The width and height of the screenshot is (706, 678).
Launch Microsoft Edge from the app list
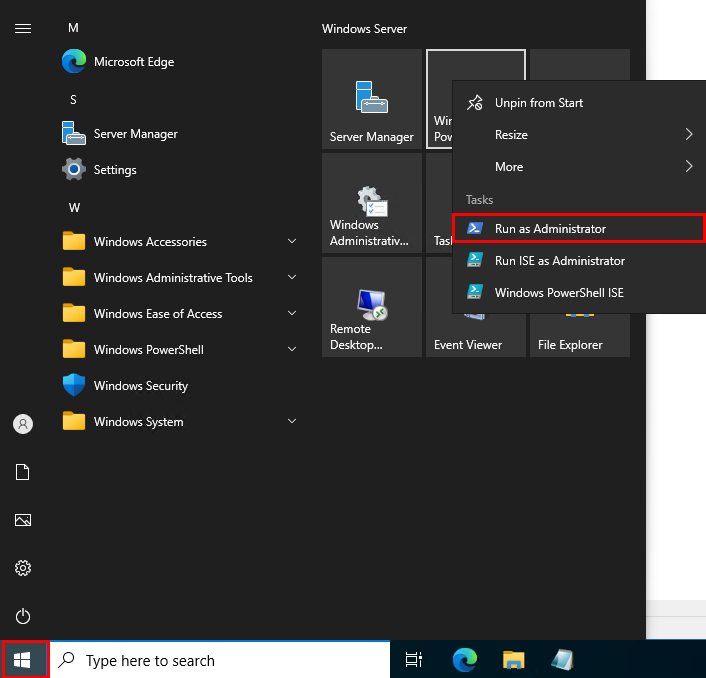click(133, 62)
